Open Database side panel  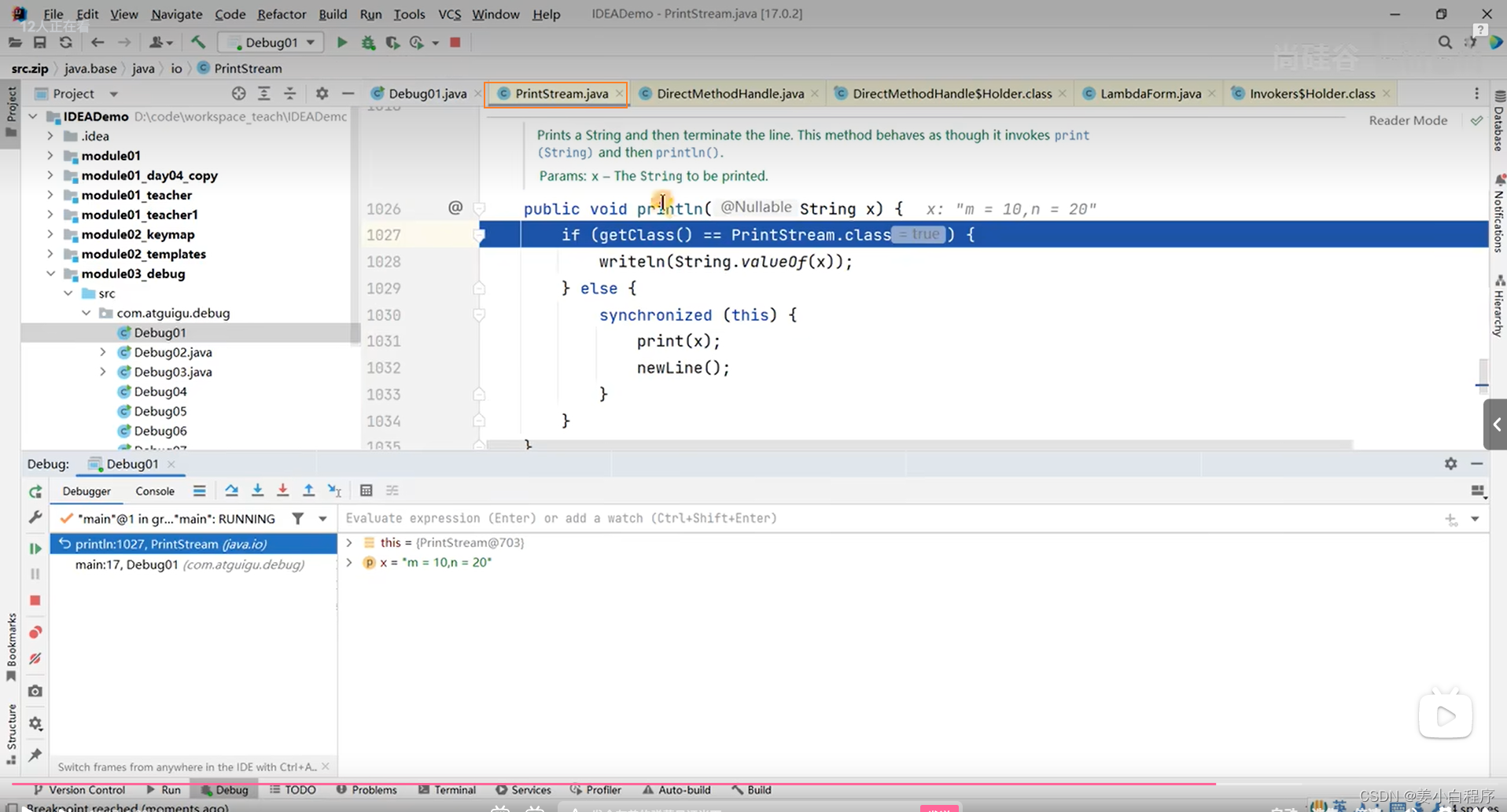pos(1498,120)
